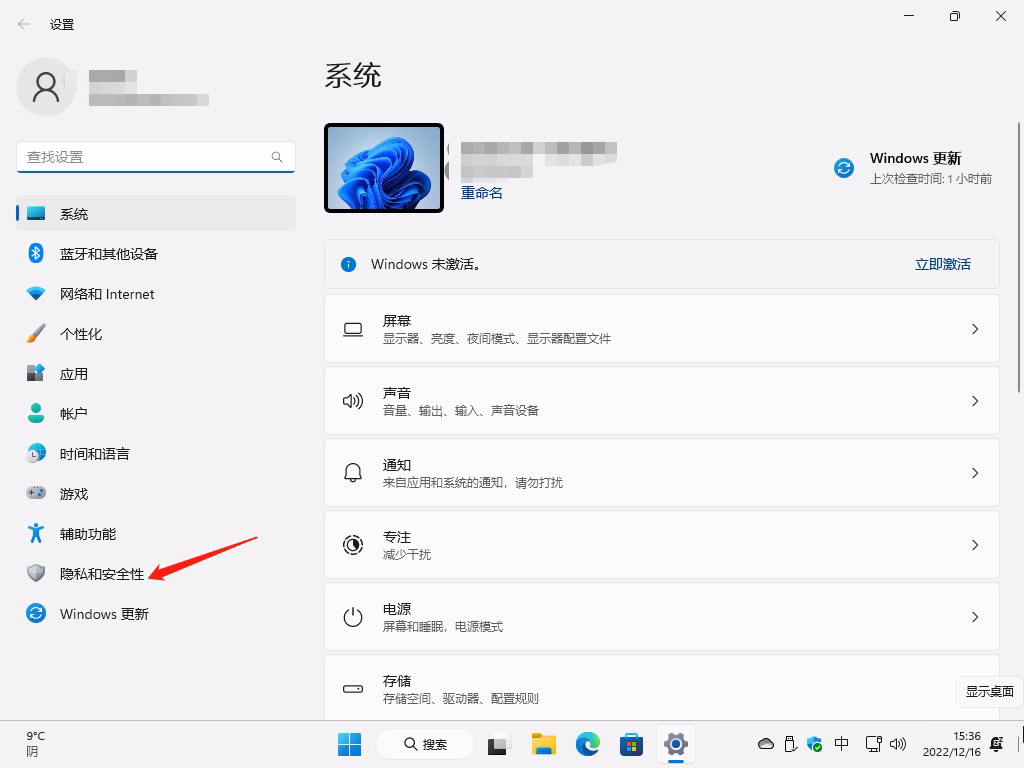The width and height of the screenshot is (1024, 768).
Task: Click the 立即激活 link
Action: (941, 264)
